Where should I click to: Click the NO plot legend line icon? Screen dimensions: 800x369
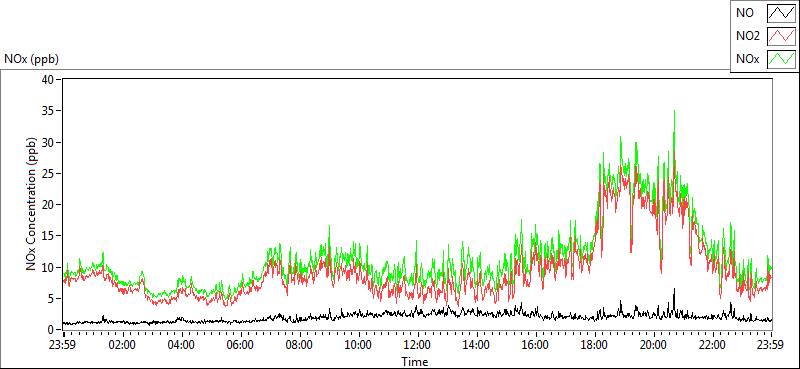click(782, 13)
